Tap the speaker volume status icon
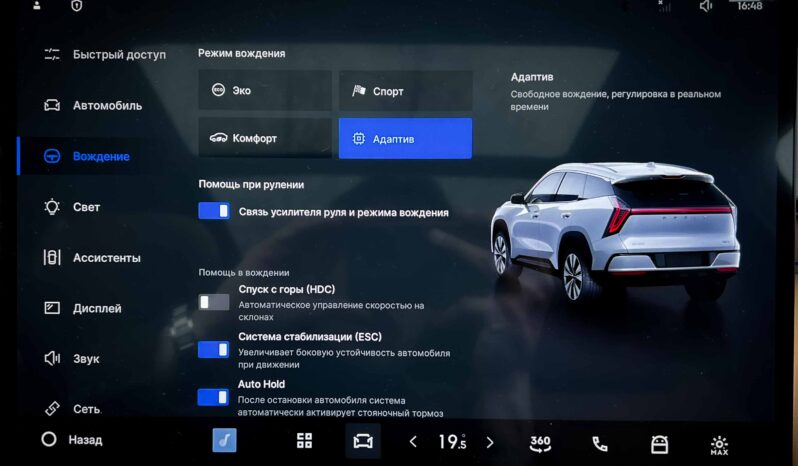798x466 pixels. pyautogui.click(x=706, y=6)
